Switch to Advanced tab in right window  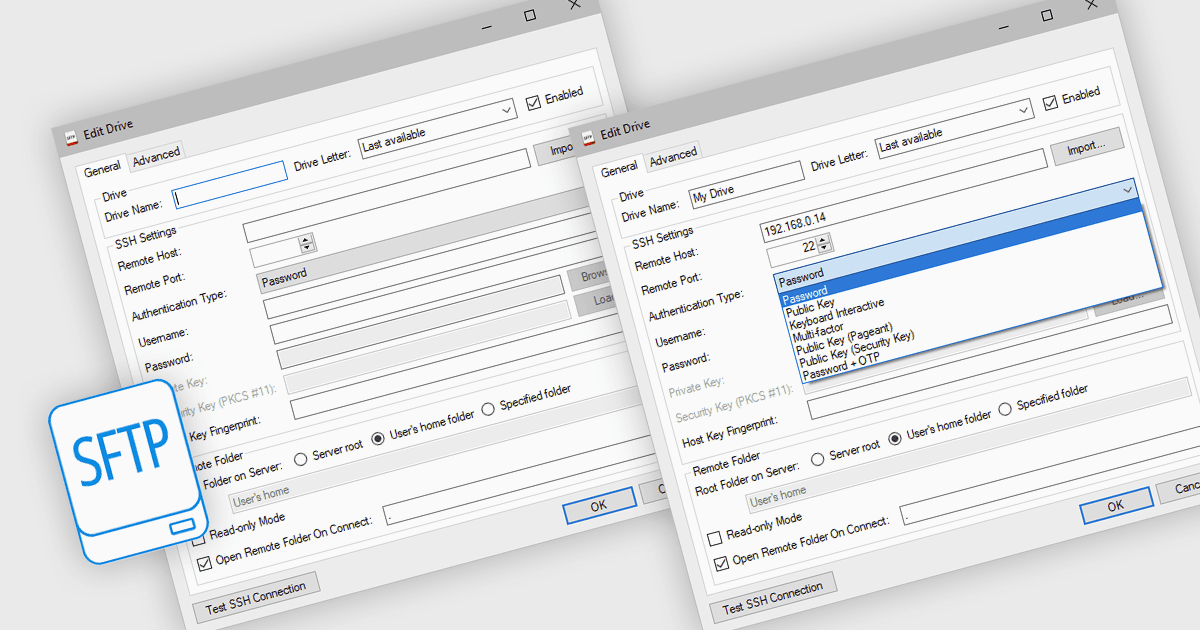(x=673, y=155)
